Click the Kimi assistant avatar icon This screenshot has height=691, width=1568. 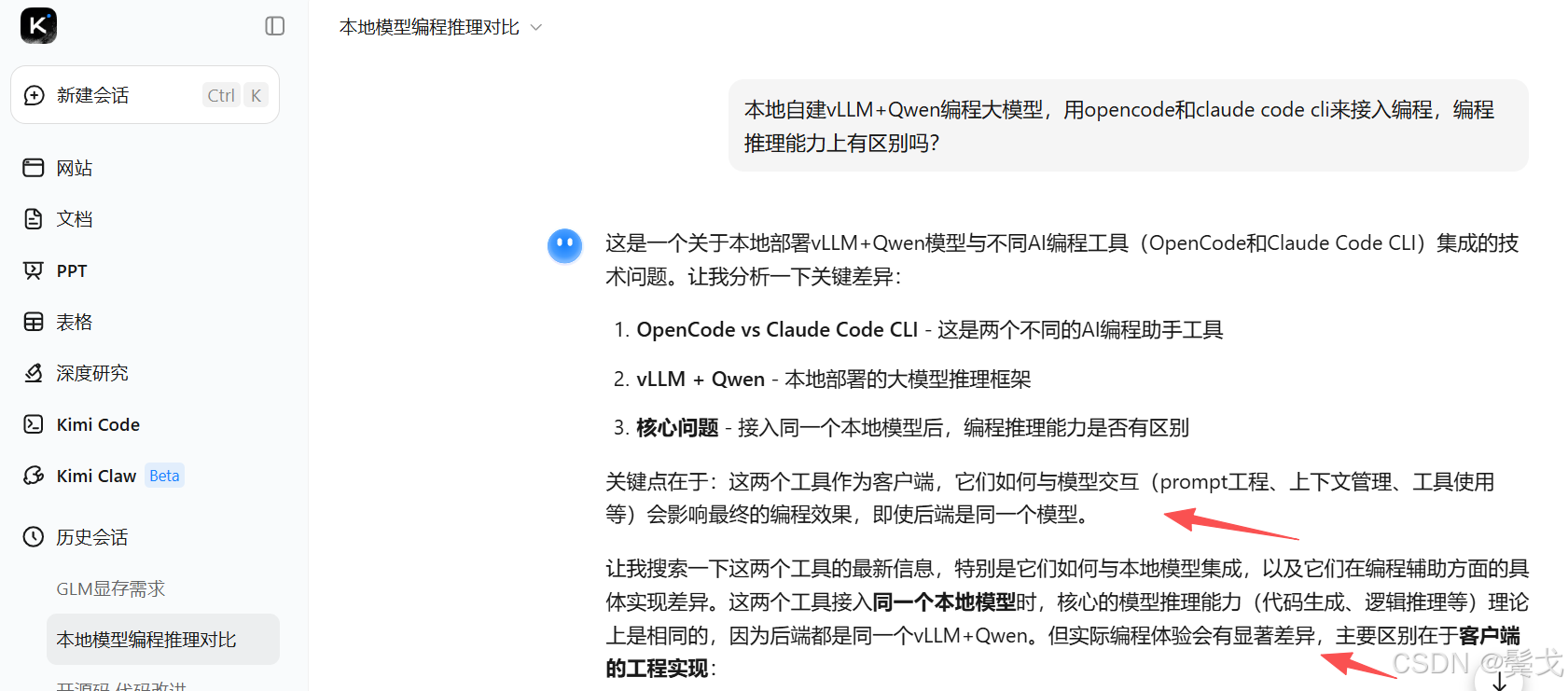pos(565,246)
